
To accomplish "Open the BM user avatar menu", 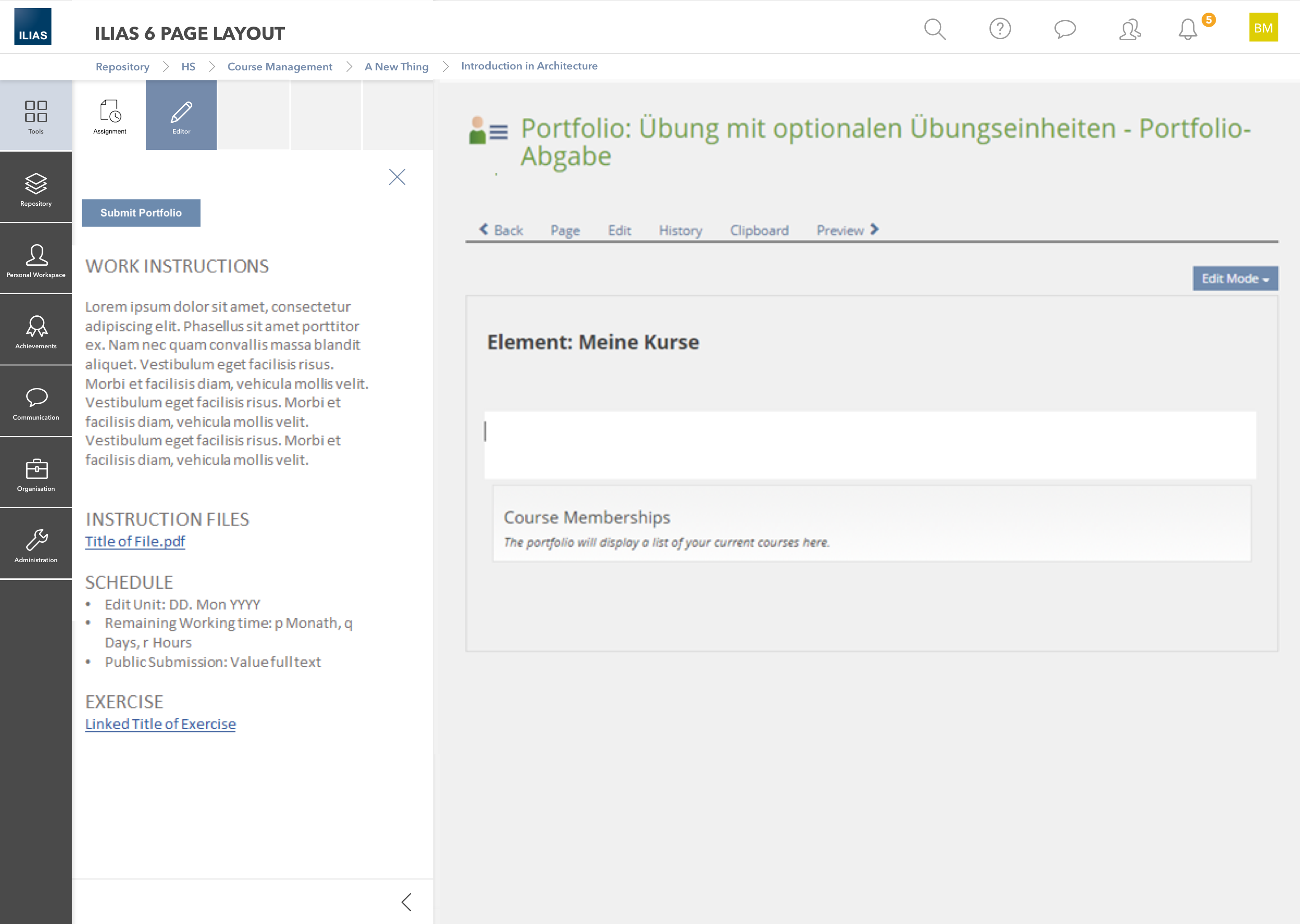I will point(1263,28).
